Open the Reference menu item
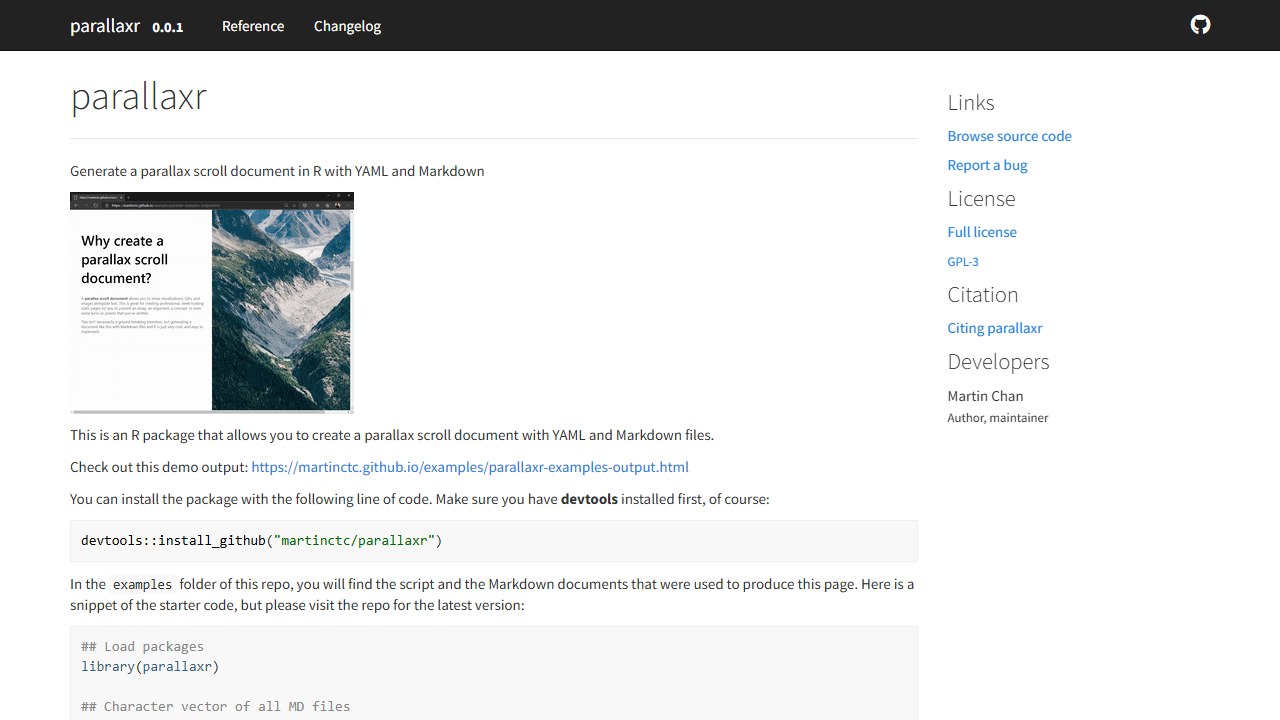1280x720 pixels. 253,26
